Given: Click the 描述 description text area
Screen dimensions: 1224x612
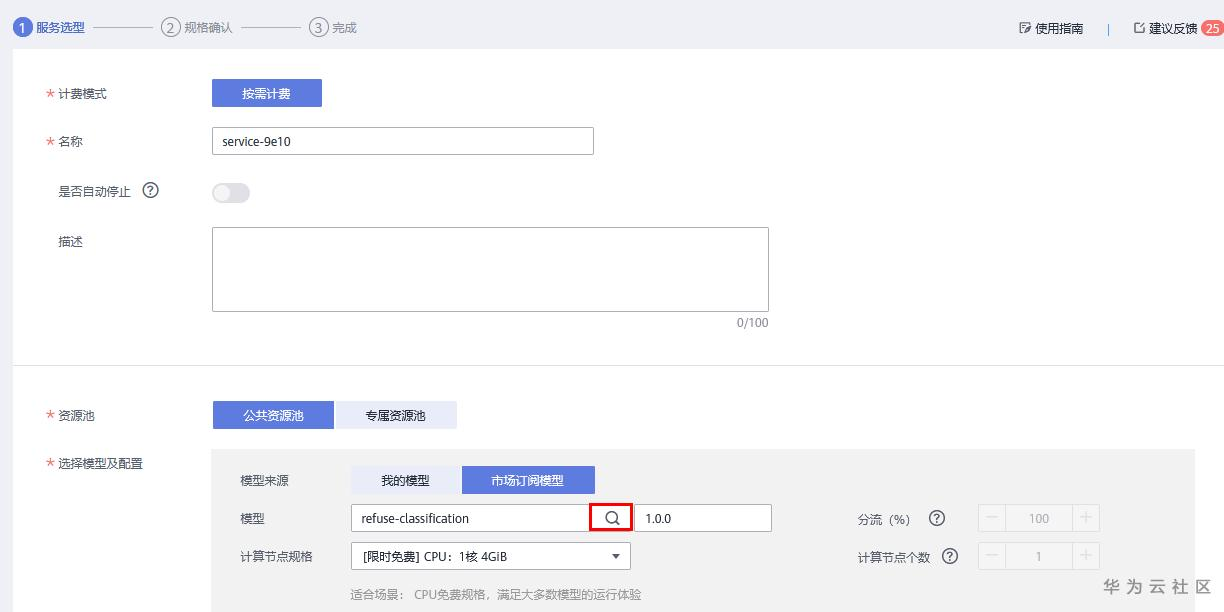Looking at the screenshot, I should tap(490, 269).
